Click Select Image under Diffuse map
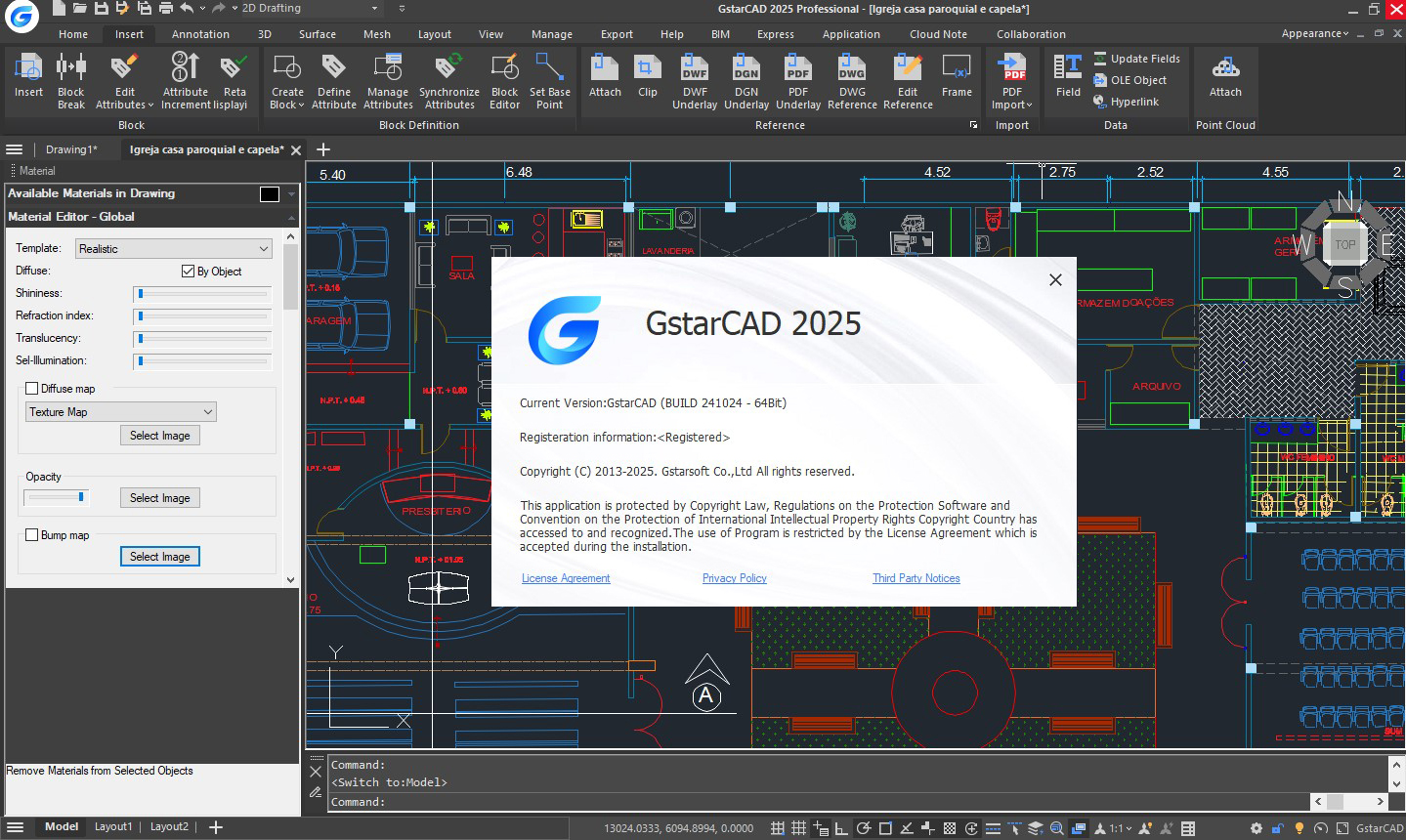The image size is (1406, 840). (x=160, y=436)
